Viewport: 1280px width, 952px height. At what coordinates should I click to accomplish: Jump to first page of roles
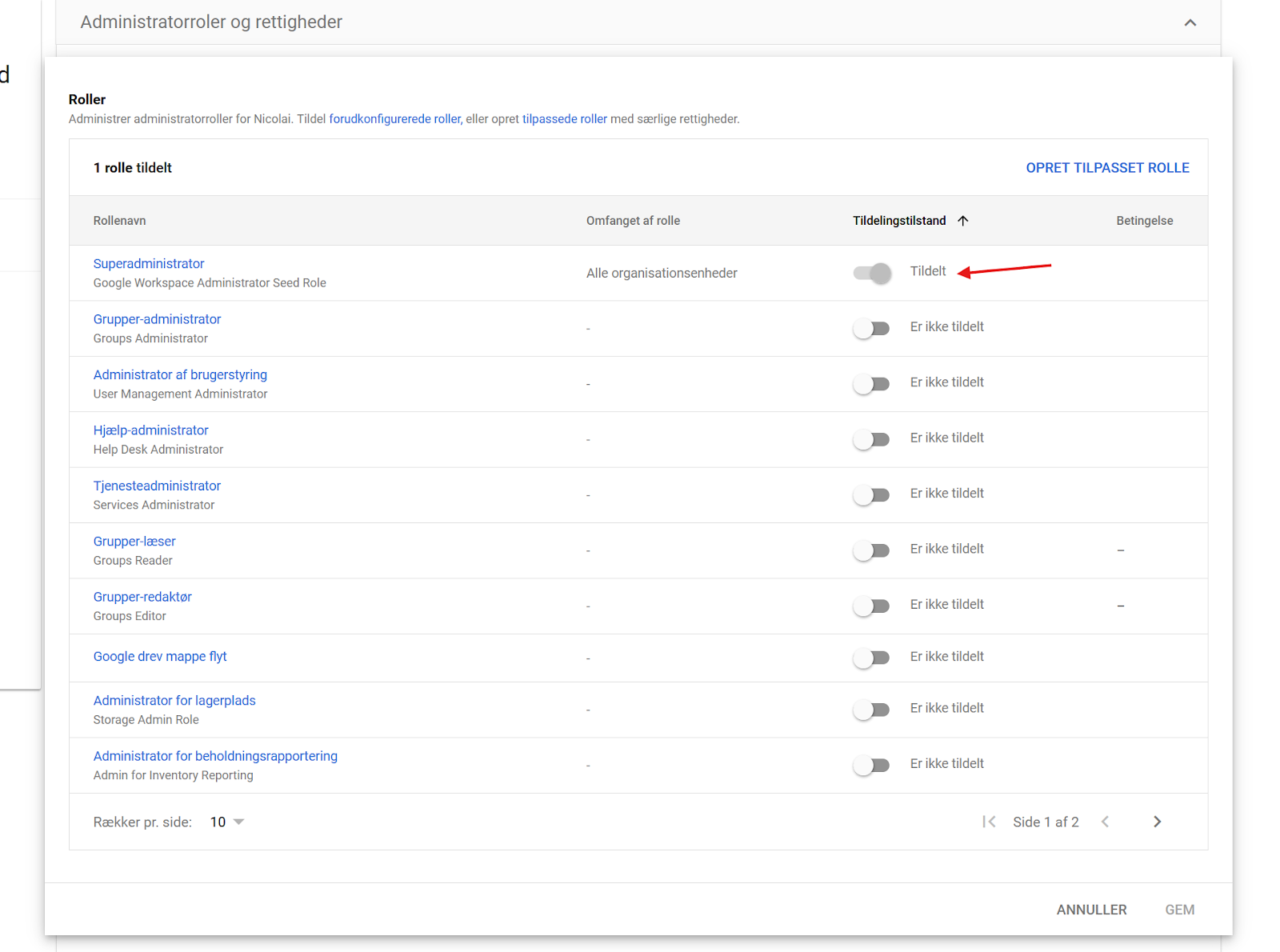989,822
